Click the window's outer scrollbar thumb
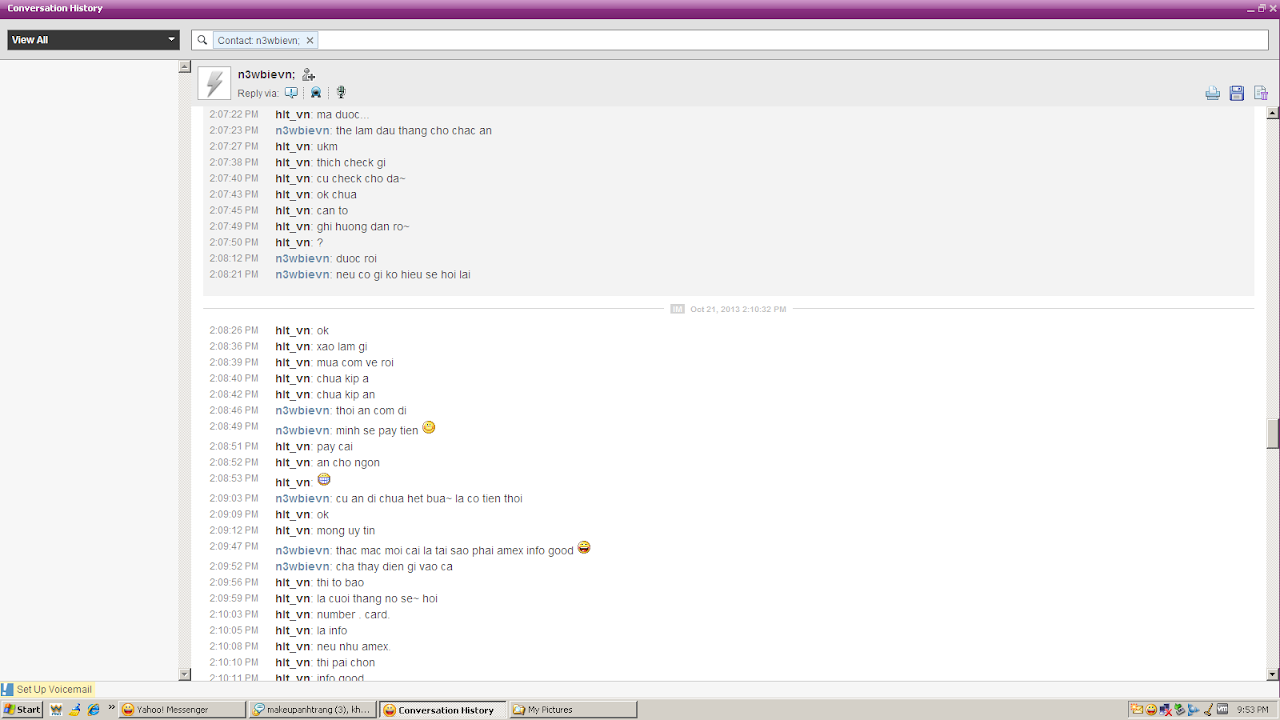Viewport: 1280px width, 720px height. coord(1273,433)
